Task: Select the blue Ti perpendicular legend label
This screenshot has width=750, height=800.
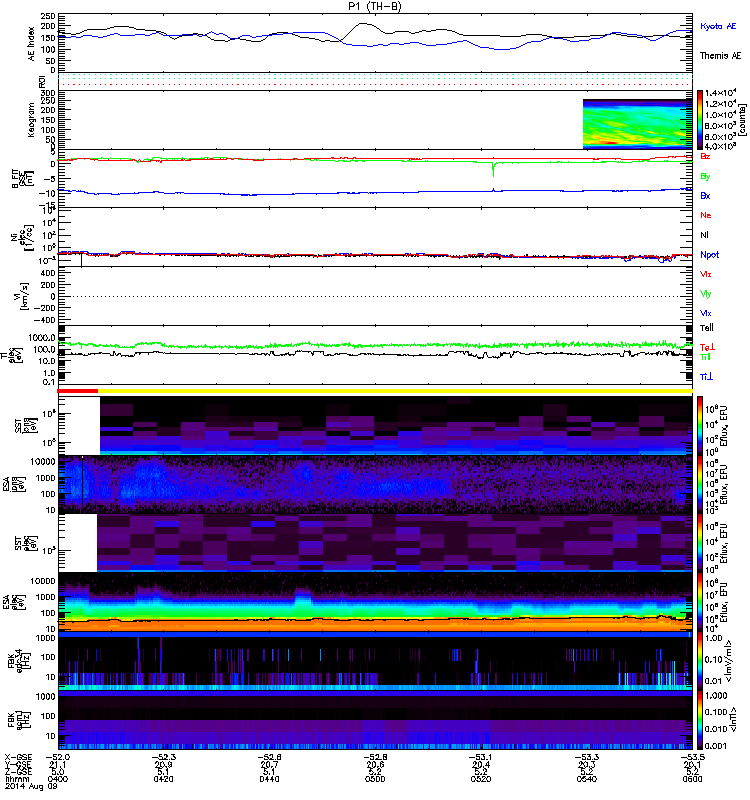Action: tap(706, 377)
